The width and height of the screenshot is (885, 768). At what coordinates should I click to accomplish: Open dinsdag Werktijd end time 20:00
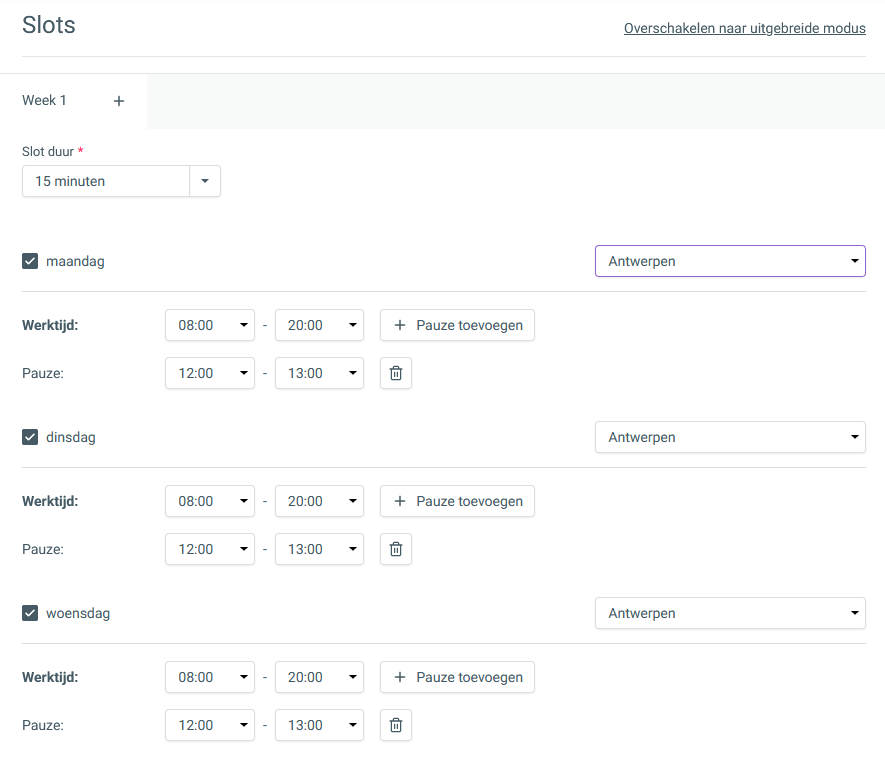(319, 501)
